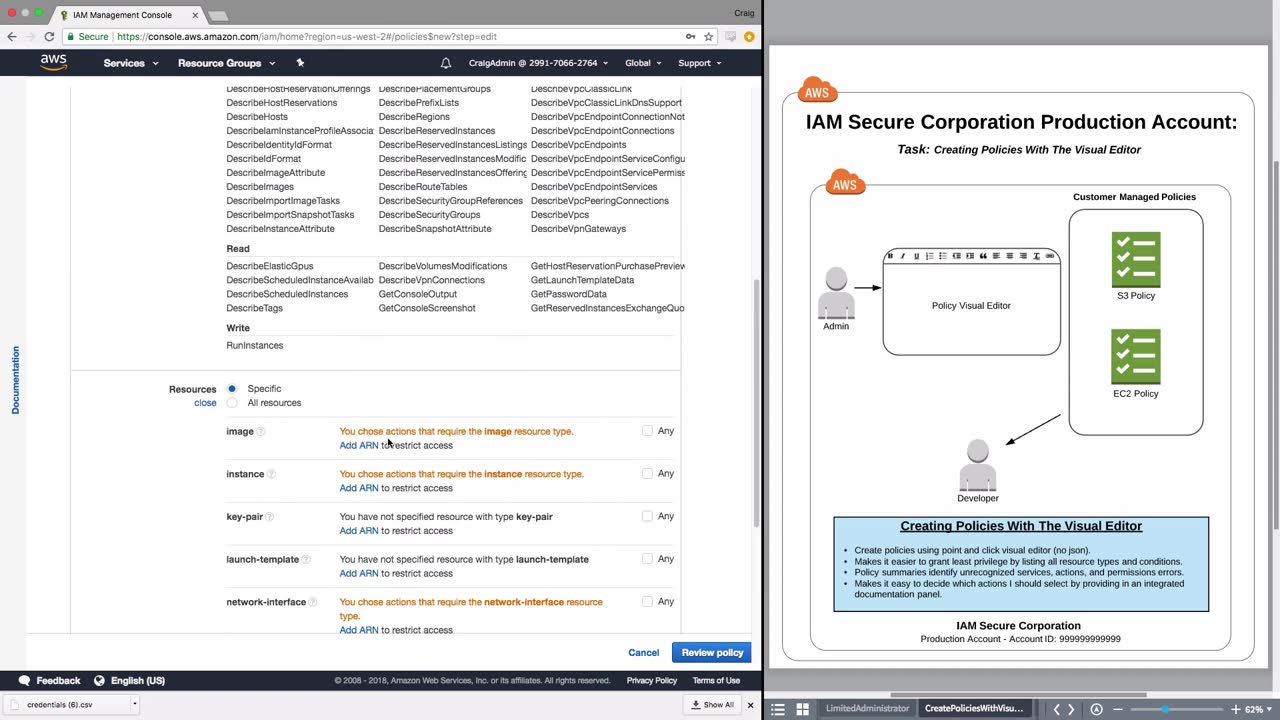Click the browser address bar URL

pos(306,37)
